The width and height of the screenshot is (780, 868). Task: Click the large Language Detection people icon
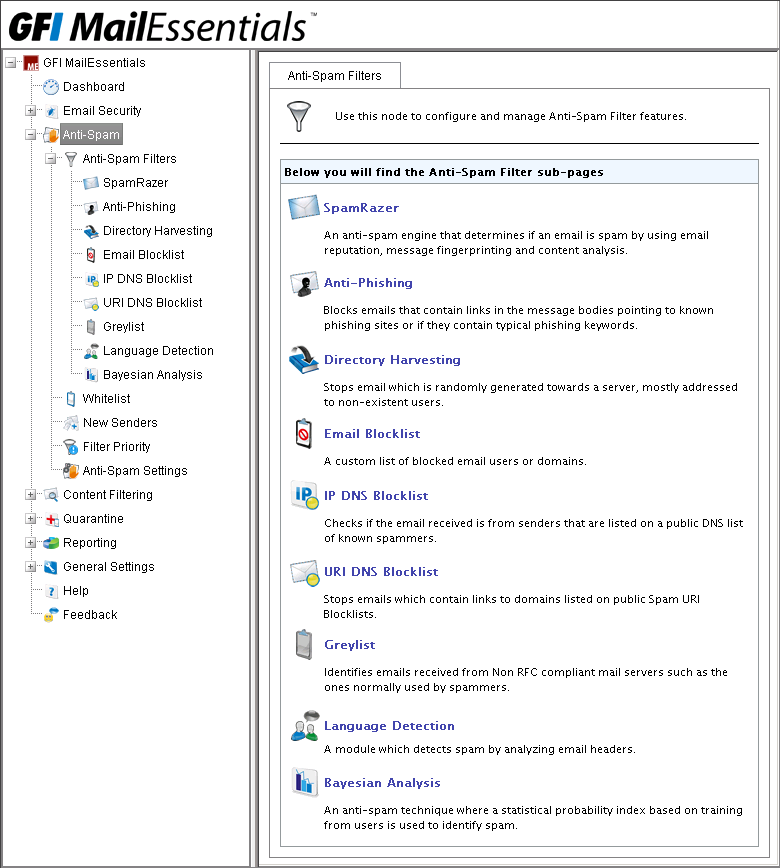(304, 726)
